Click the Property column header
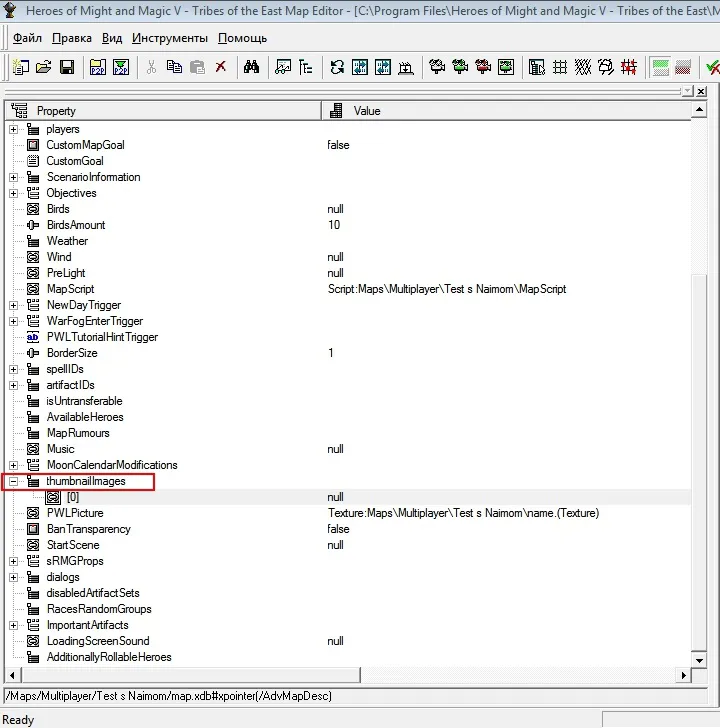 pos(163,110)
